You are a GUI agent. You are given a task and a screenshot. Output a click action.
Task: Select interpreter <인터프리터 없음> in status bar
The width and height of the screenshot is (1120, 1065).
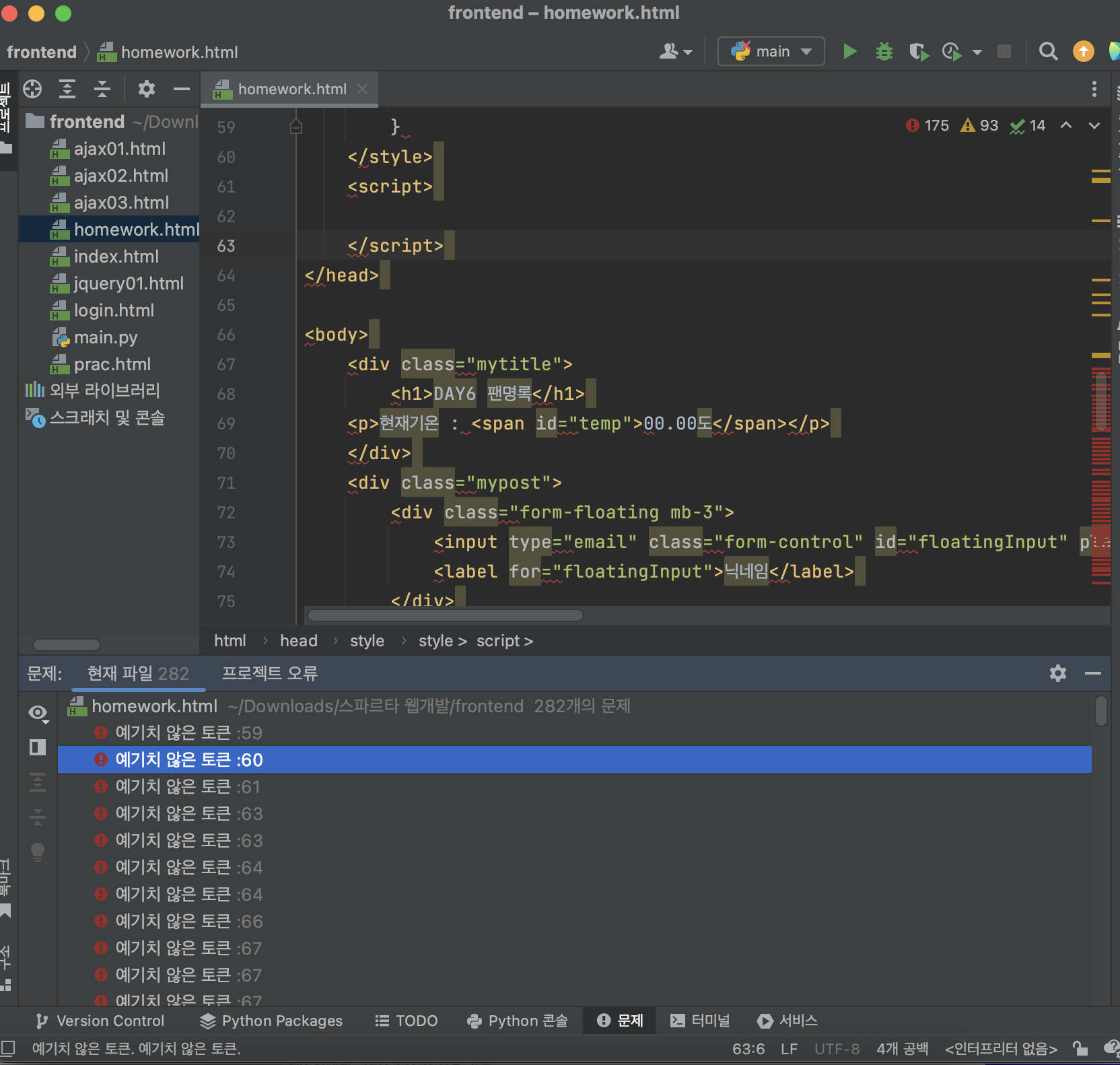tap(1001, 1049)
